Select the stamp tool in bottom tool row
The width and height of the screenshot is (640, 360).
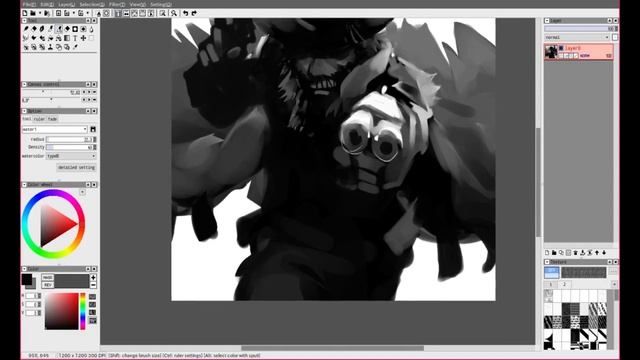coord(51,47)
